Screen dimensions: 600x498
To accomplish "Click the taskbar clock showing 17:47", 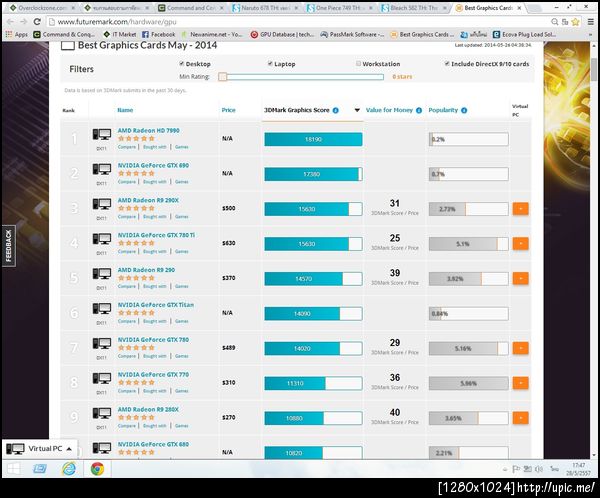I will 578,469.
